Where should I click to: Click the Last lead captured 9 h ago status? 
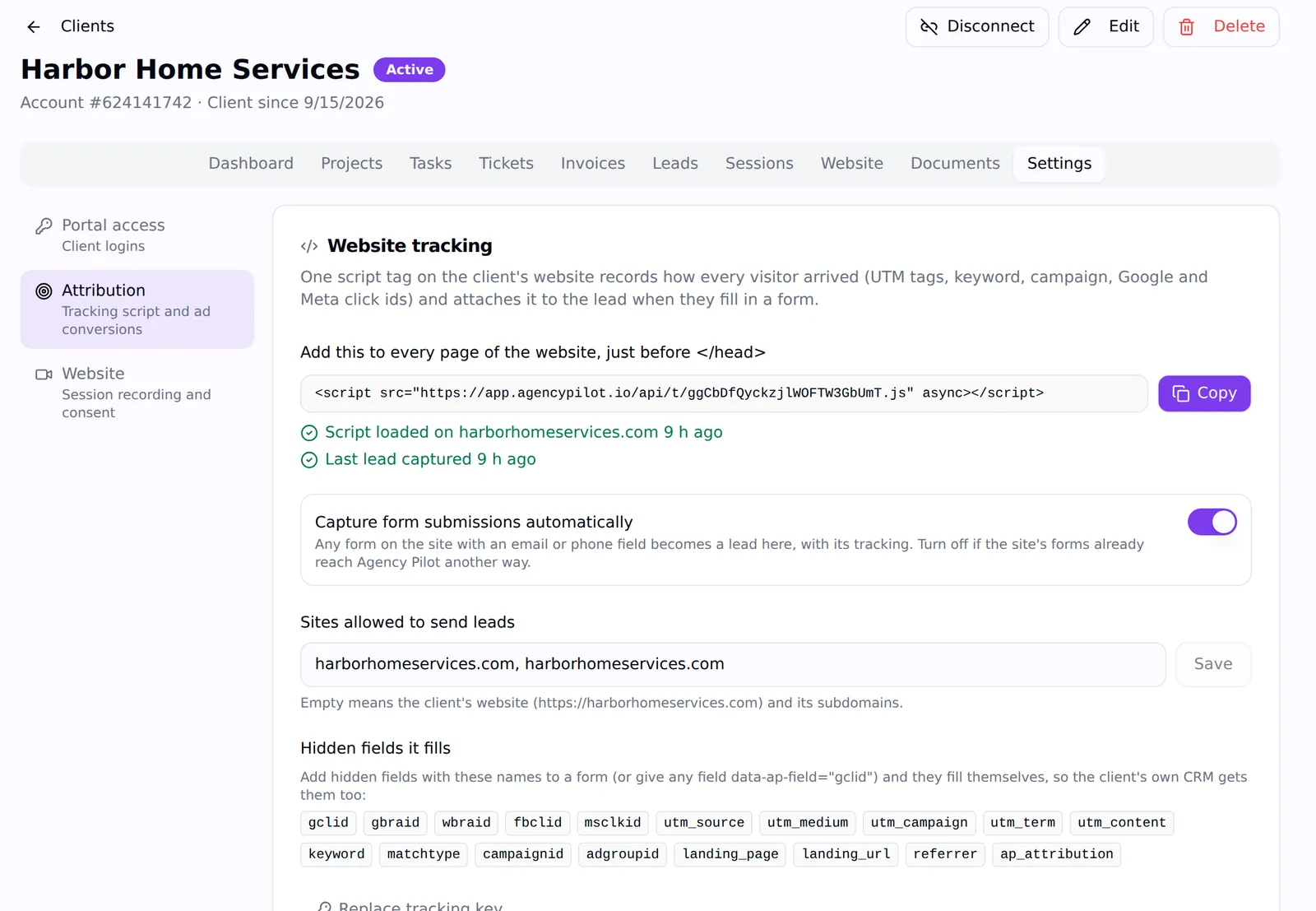click(x=430, y=459)
